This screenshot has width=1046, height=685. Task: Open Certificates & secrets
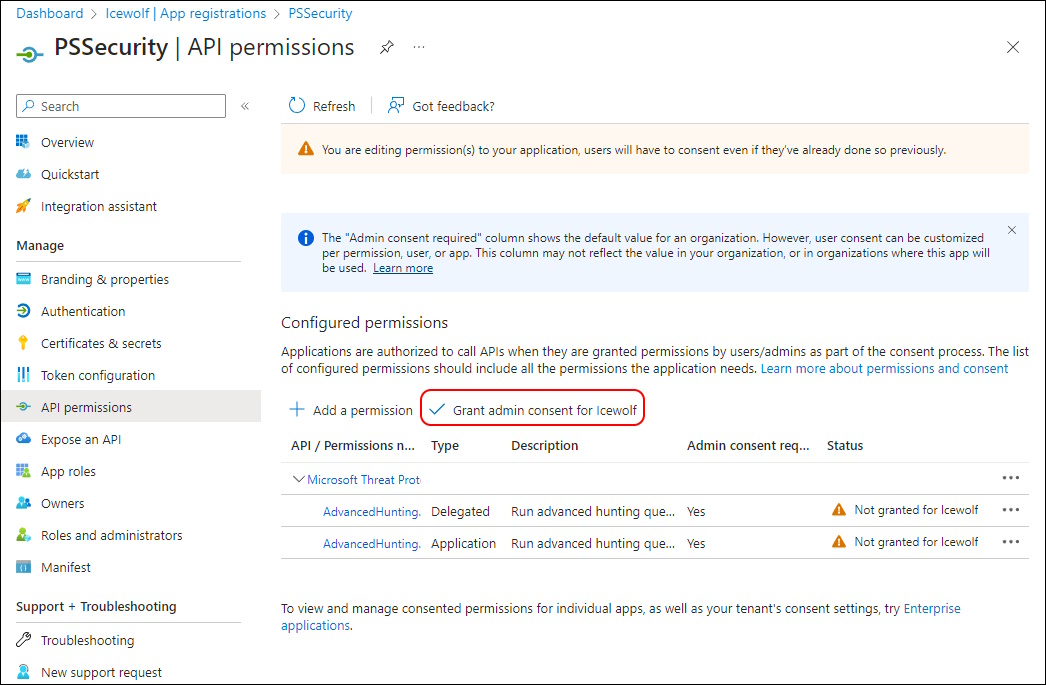pos(101,343)
